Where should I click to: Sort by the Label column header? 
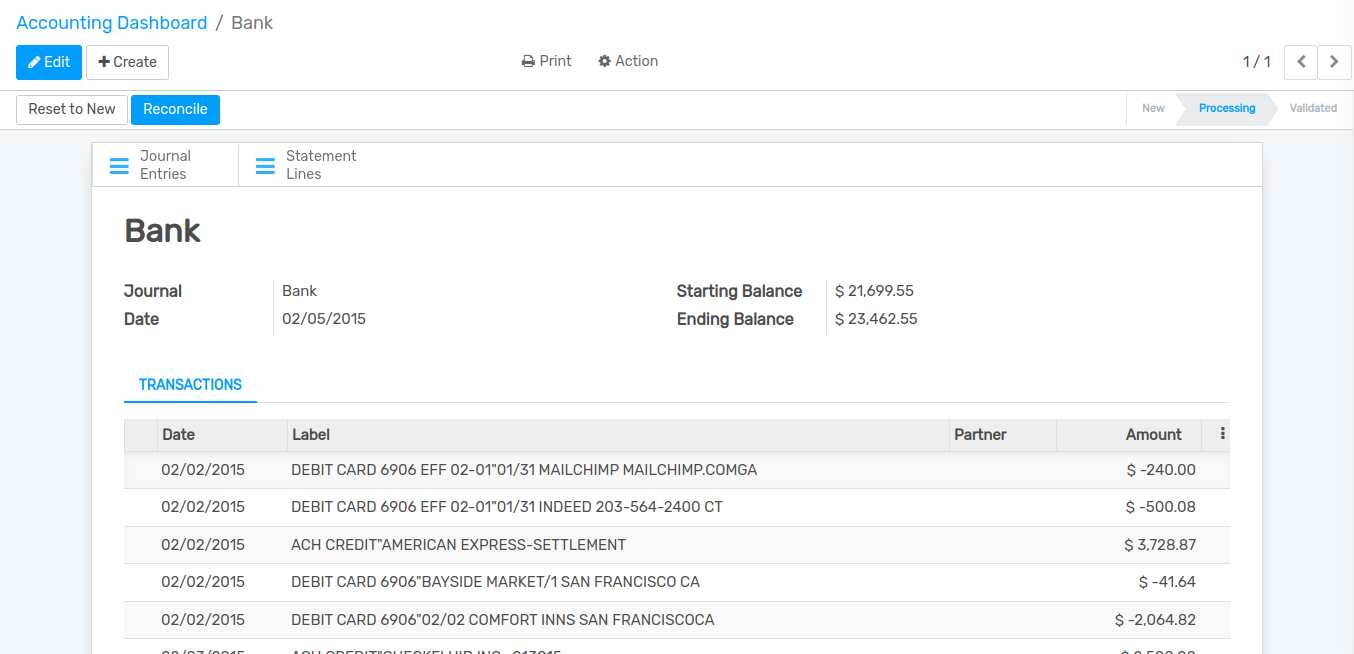(311, 435)
